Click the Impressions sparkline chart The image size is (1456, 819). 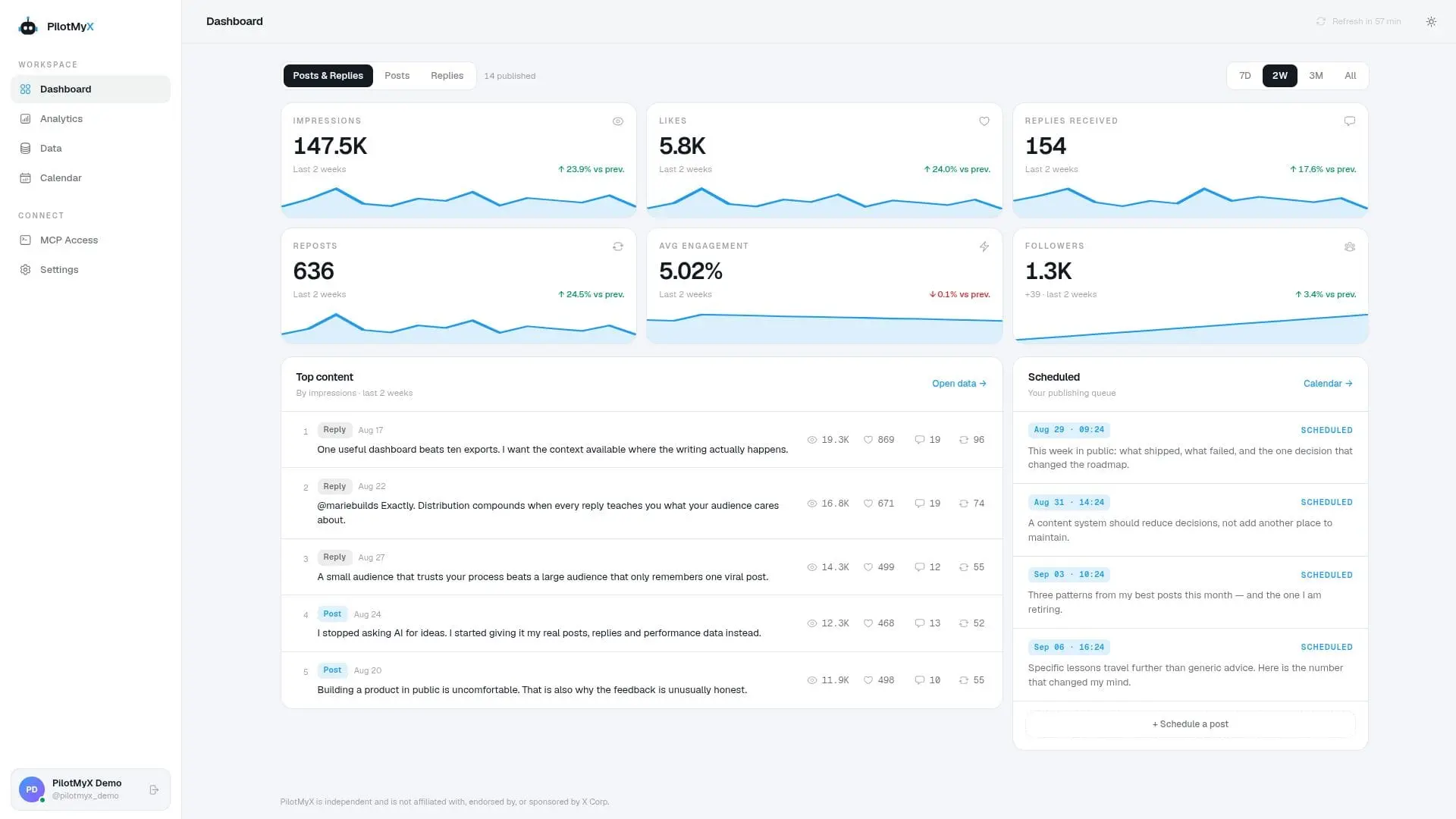pyautogui.click(x=458, y=201)
